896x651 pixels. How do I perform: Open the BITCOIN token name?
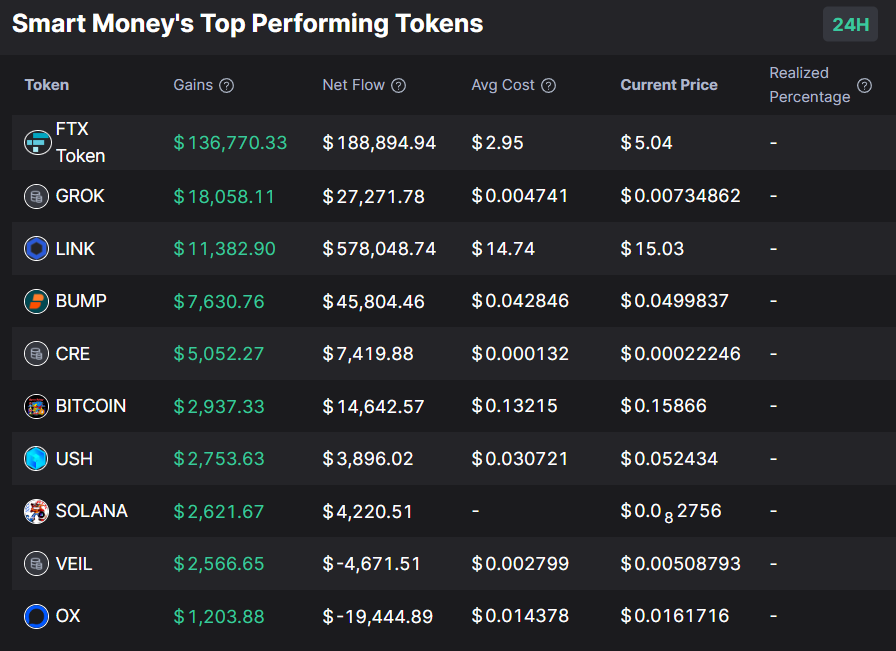91,406
